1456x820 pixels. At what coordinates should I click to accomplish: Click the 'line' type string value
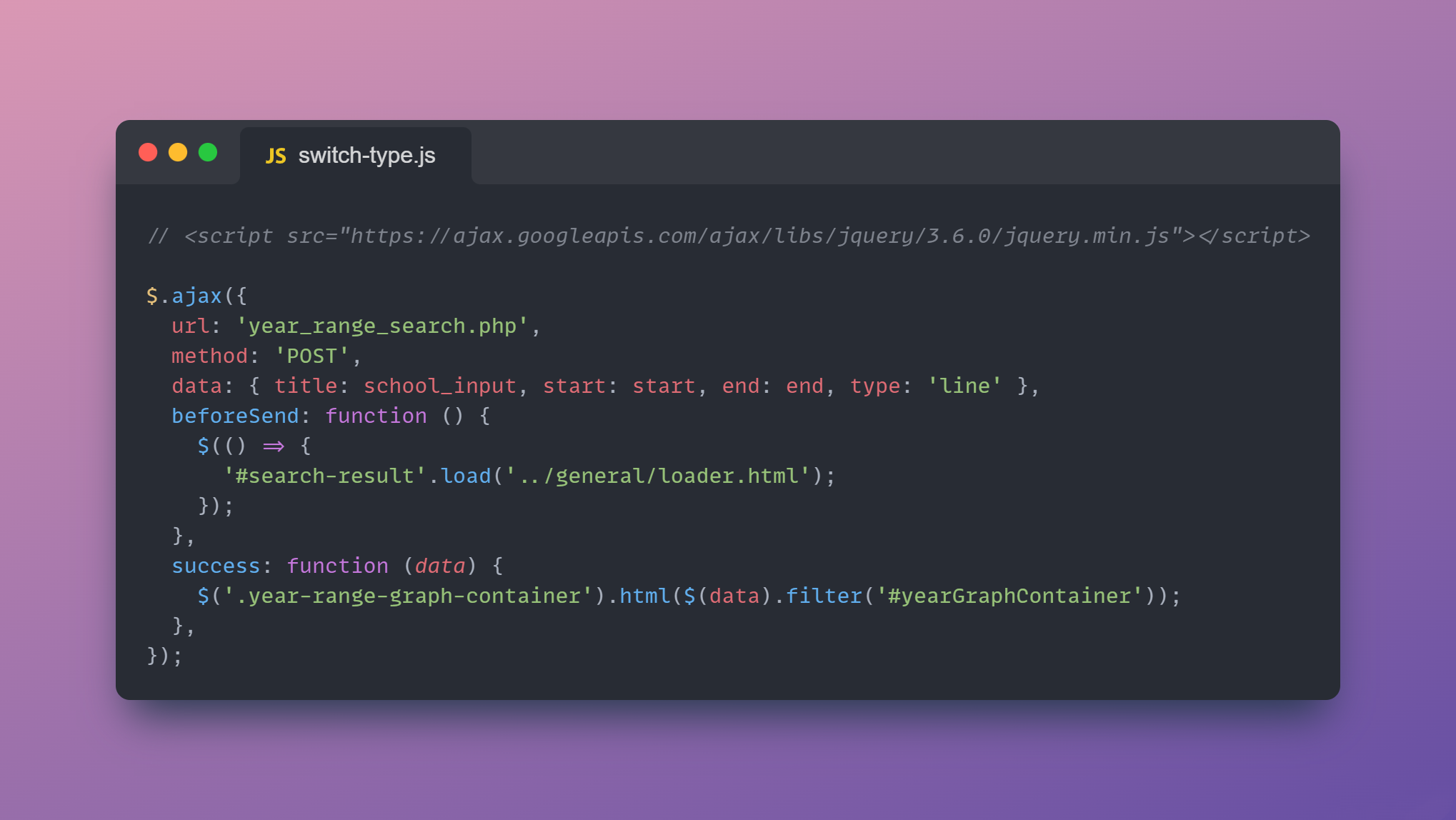(964, 386)
